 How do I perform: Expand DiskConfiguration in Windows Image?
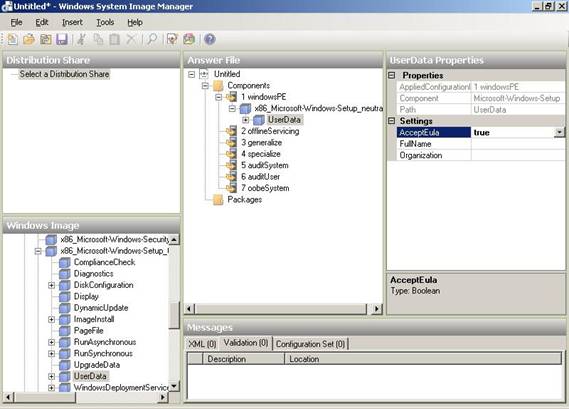coord(52,285)
